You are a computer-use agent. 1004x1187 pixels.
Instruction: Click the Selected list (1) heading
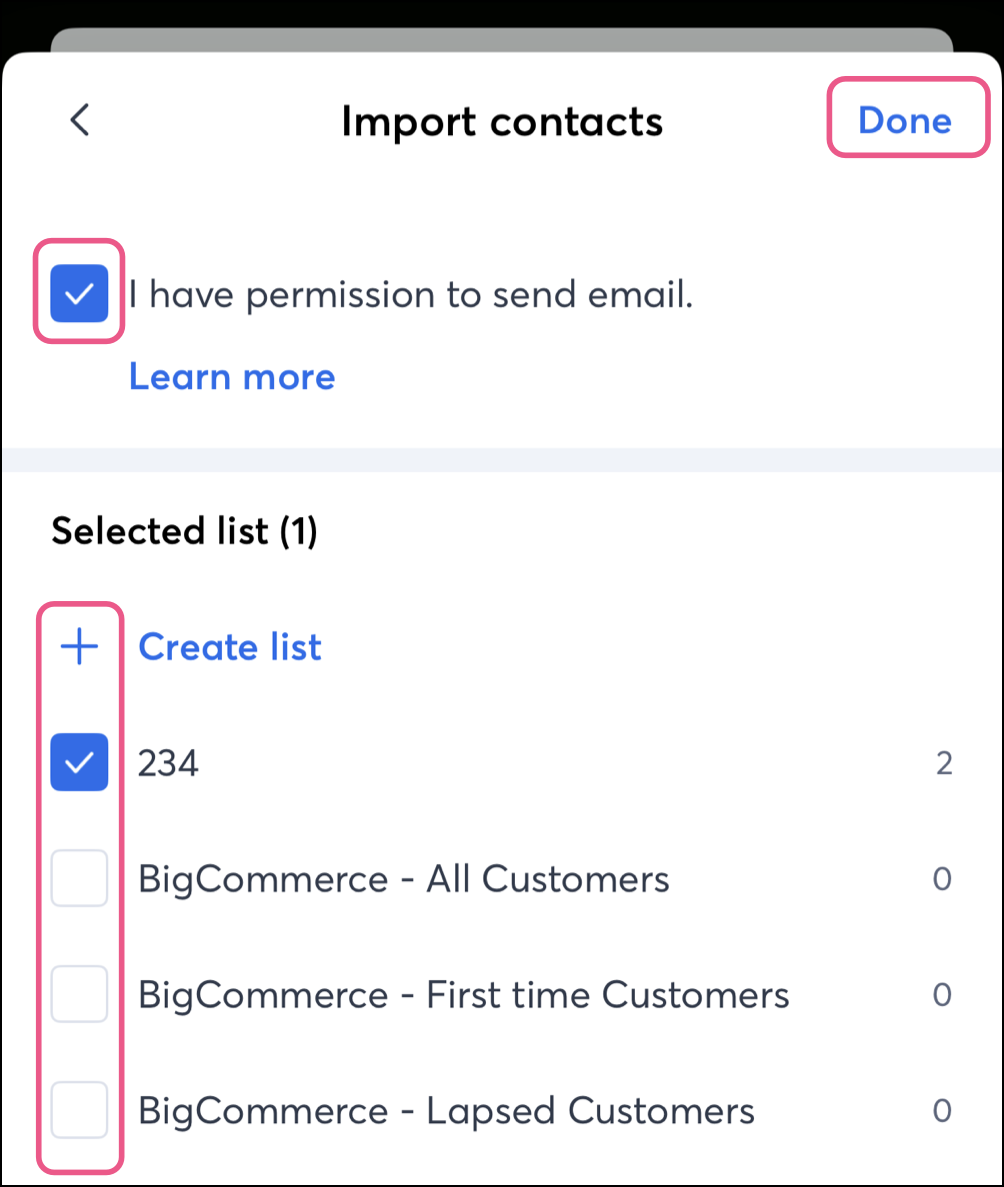(x=184, y=531)
